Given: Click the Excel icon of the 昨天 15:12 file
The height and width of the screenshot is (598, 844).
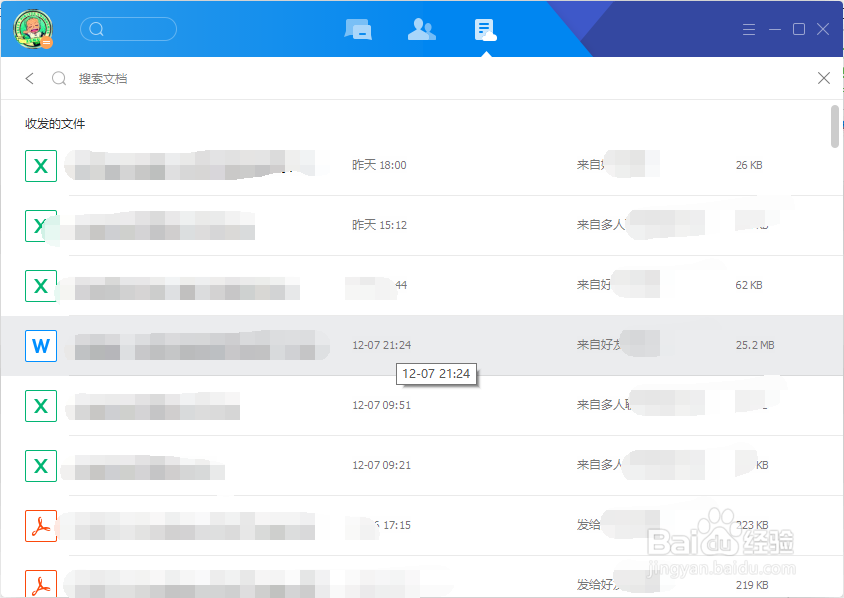Looking at the screenshot, I should tap(41, 225).
